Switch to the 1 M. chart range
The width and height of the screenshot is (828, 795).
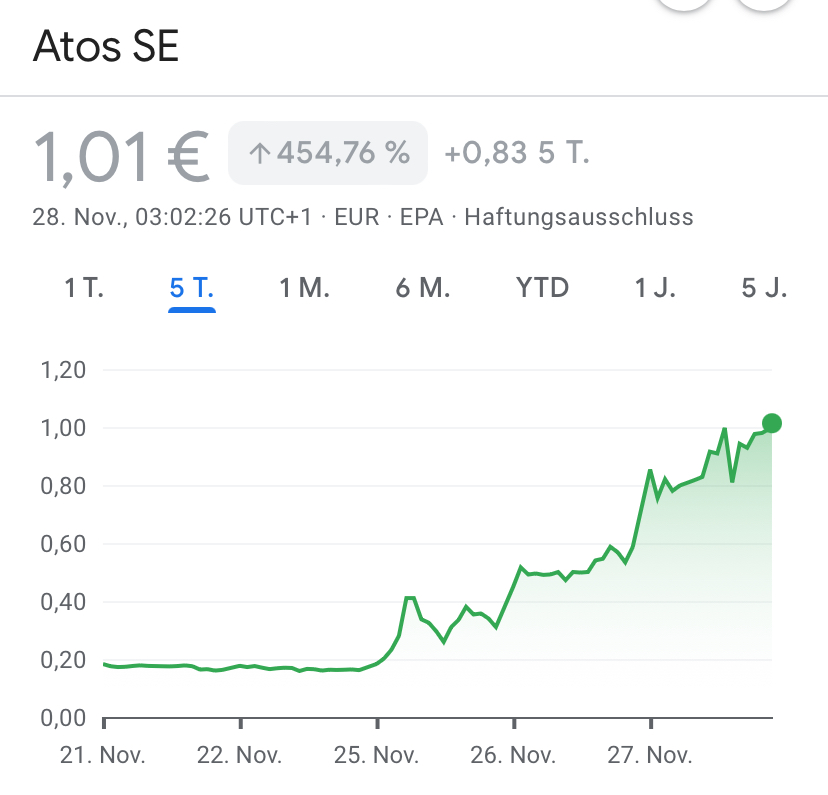tap(304, 288)
